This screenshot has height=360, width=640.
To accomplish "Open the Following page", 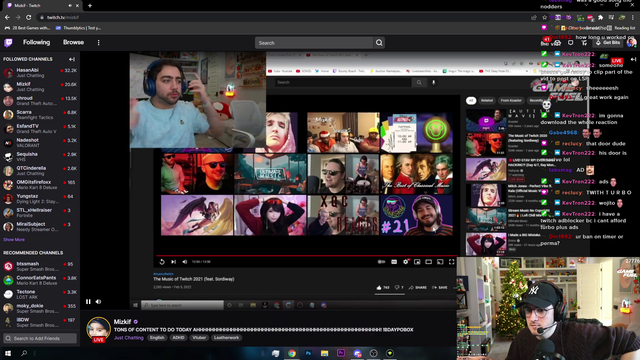I will (x=36, y=42).
